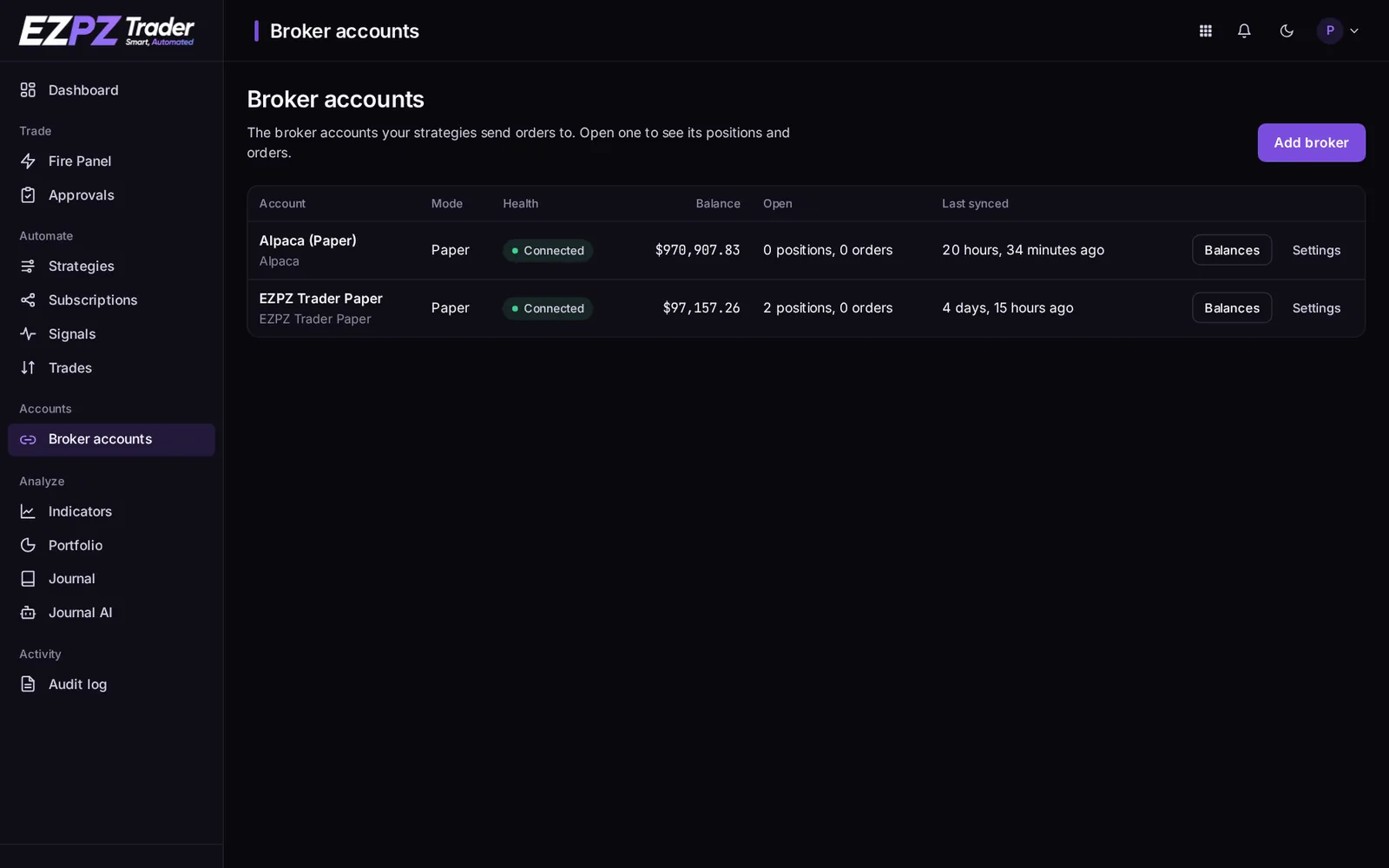Click Connected badge in EZPZ Trader row
This screenshot has width=1389, height=868.
click(x=548, y=308)
